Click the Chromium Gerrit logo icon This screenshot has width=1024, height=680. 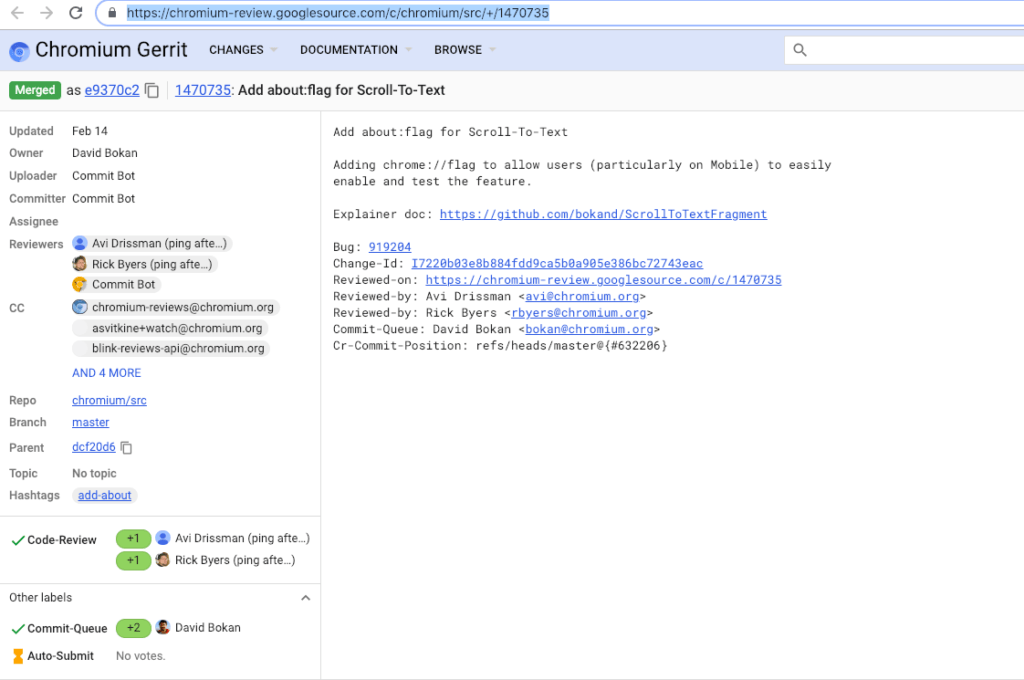pos(19,50)
